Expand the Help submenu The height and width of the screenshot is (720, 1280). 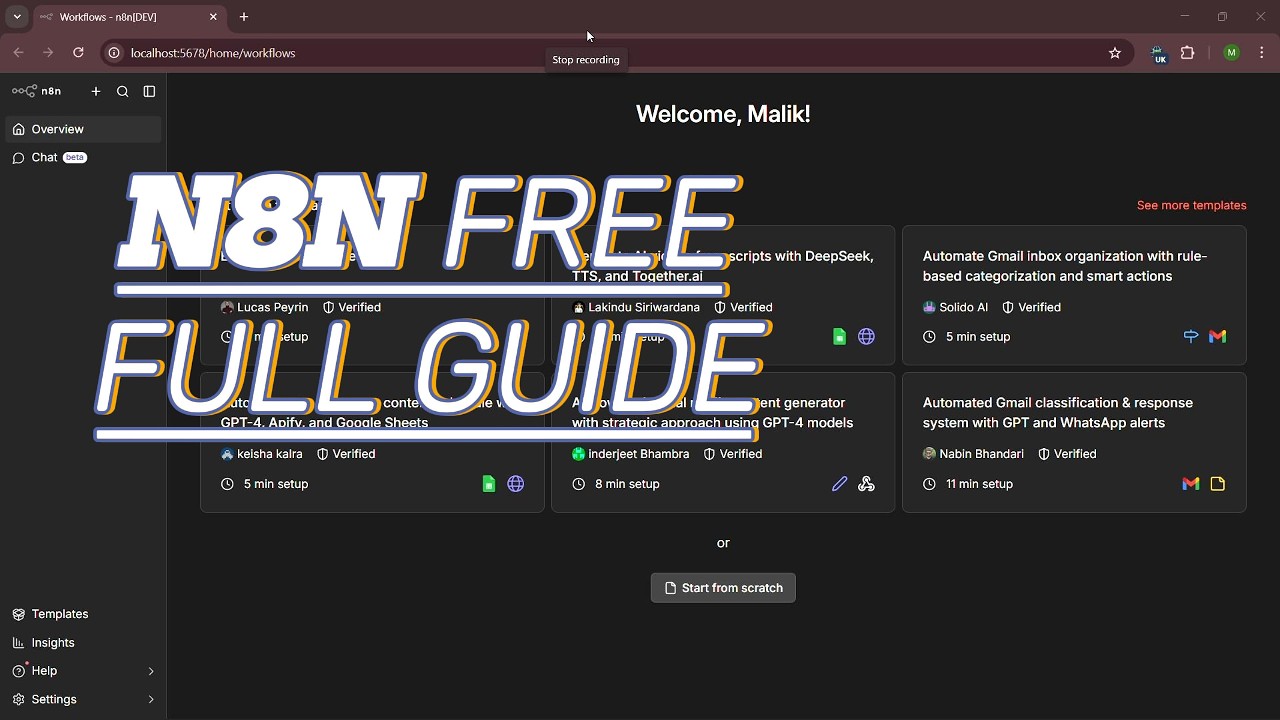pyautogui.click(x=83, y=671)
